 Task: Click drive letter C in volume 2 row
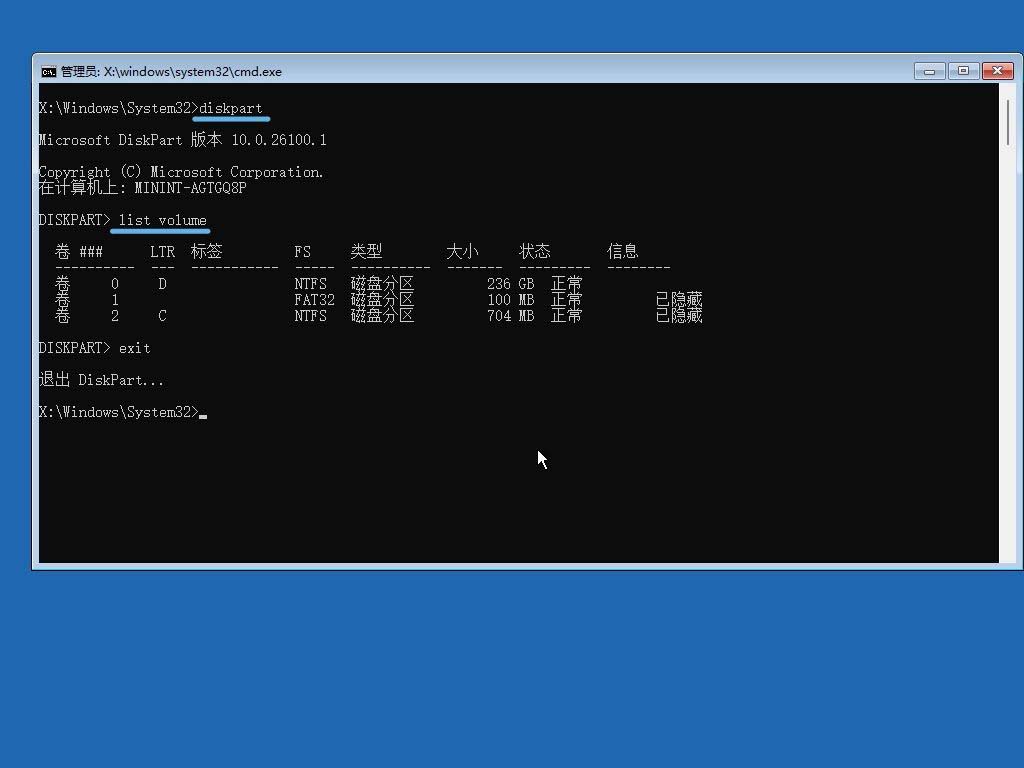tap(163, 316)
